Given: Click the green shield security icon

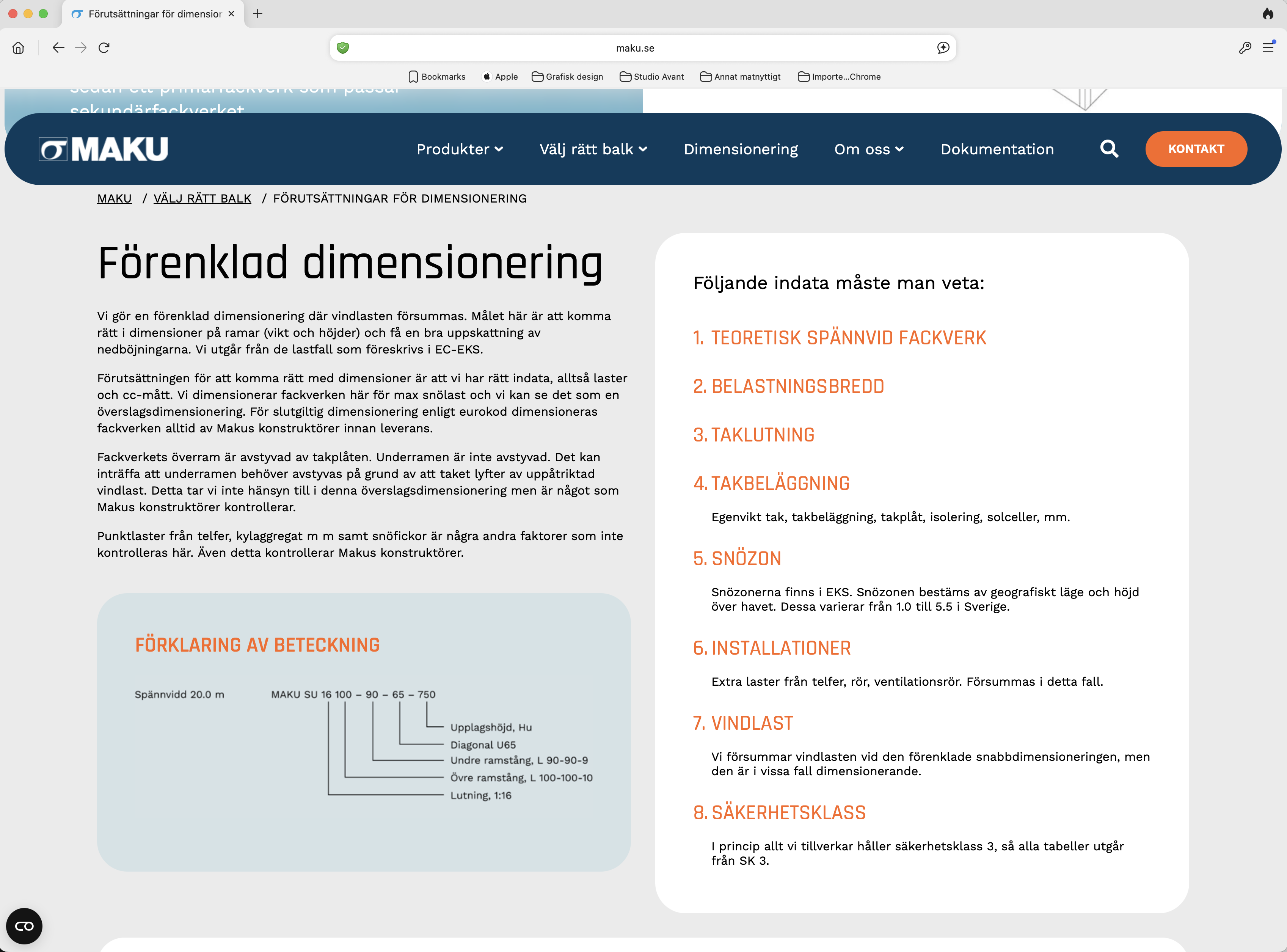Looking at the screenshot, I should click(343, 48).
